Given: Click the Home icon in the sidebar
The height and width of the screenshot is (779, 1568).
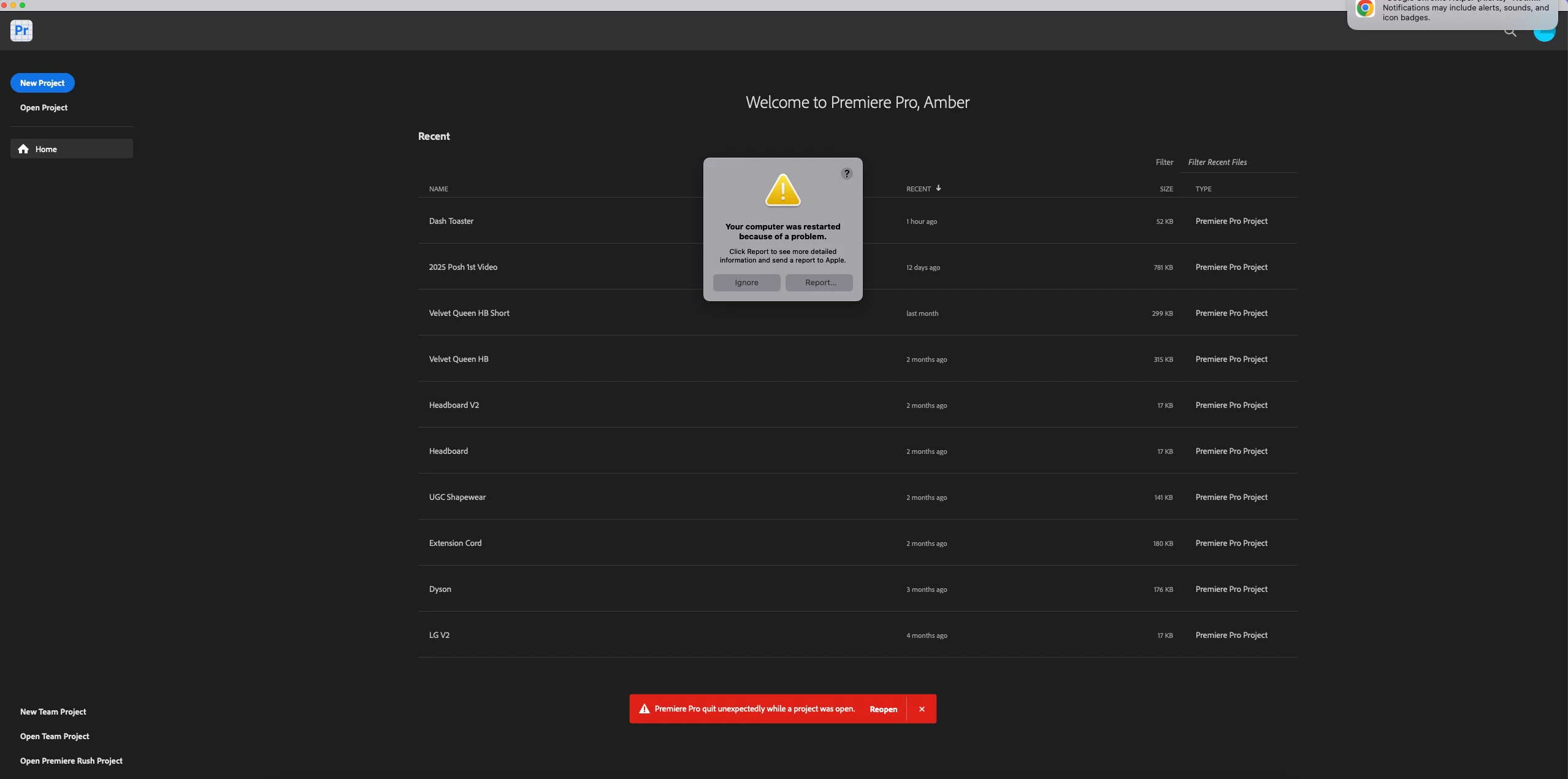Looking at the screenshot, I should coord(24,149).
